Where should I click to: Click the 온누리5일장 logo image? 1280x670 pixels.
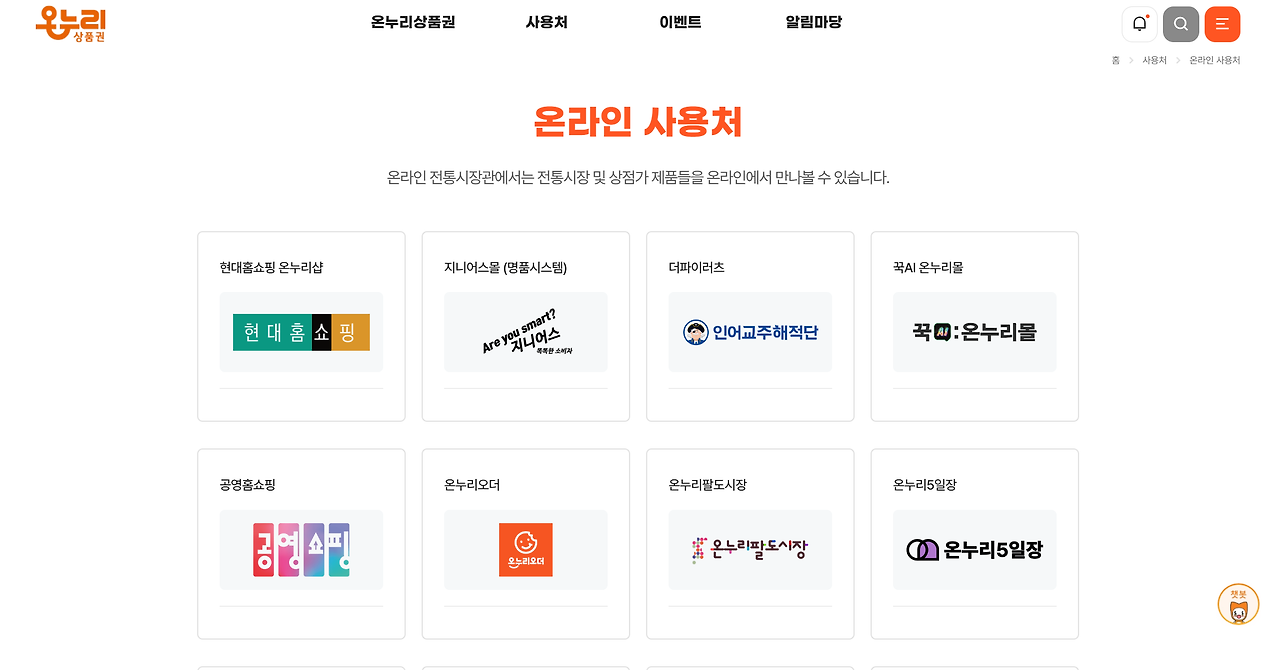pyautogui.click(x=974, y=550)
